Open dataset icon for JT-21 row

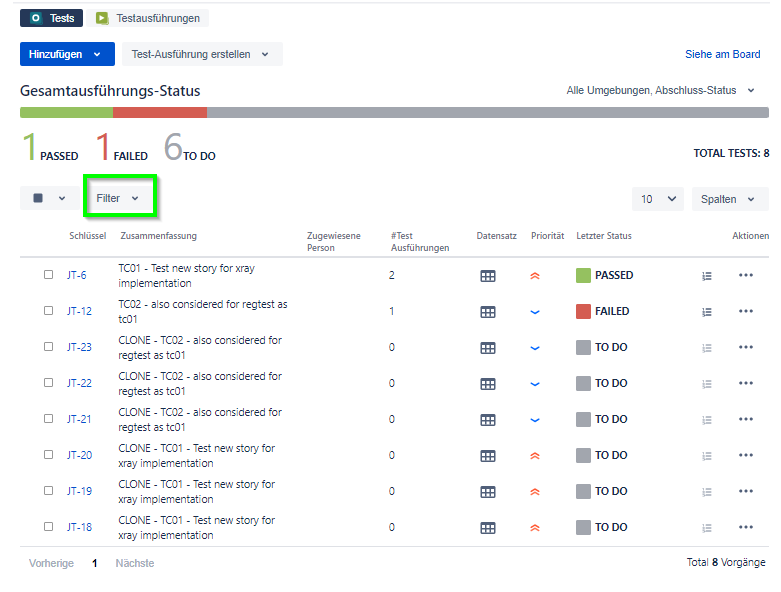tap(488, 420)
